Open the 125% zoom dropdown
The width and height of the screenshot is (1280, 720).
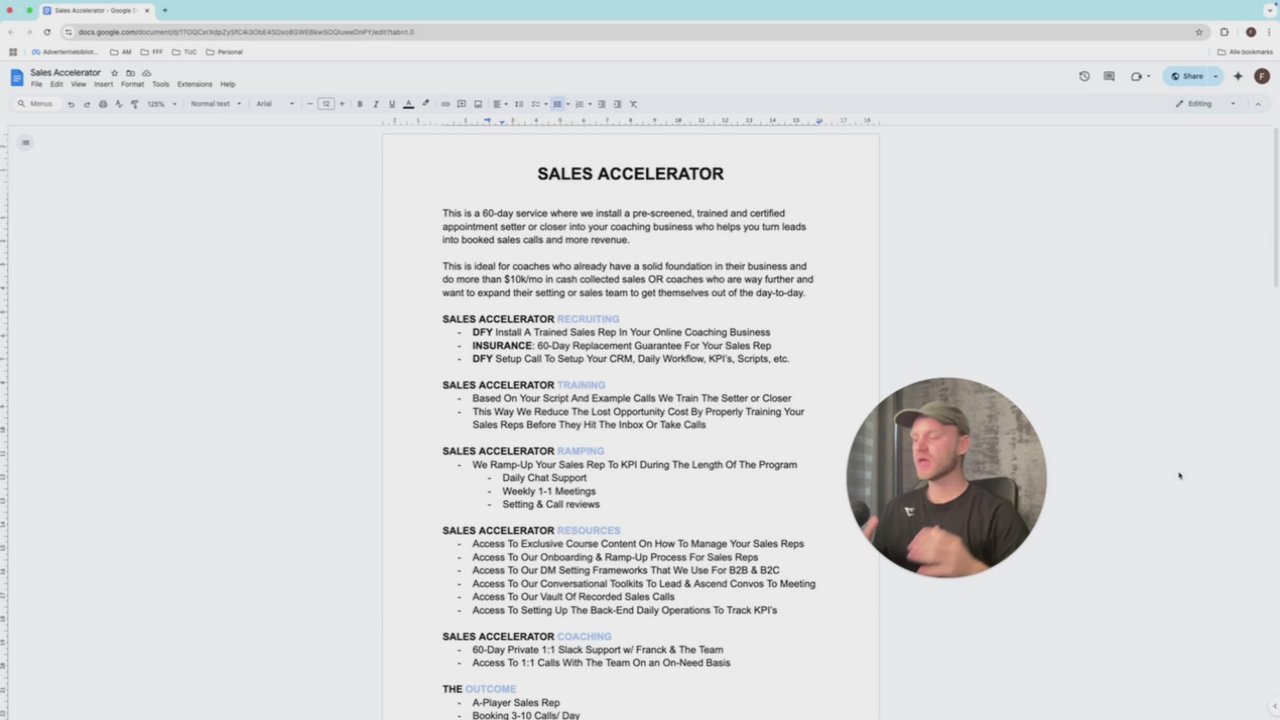pyautogui.click(x=162, y=104)
